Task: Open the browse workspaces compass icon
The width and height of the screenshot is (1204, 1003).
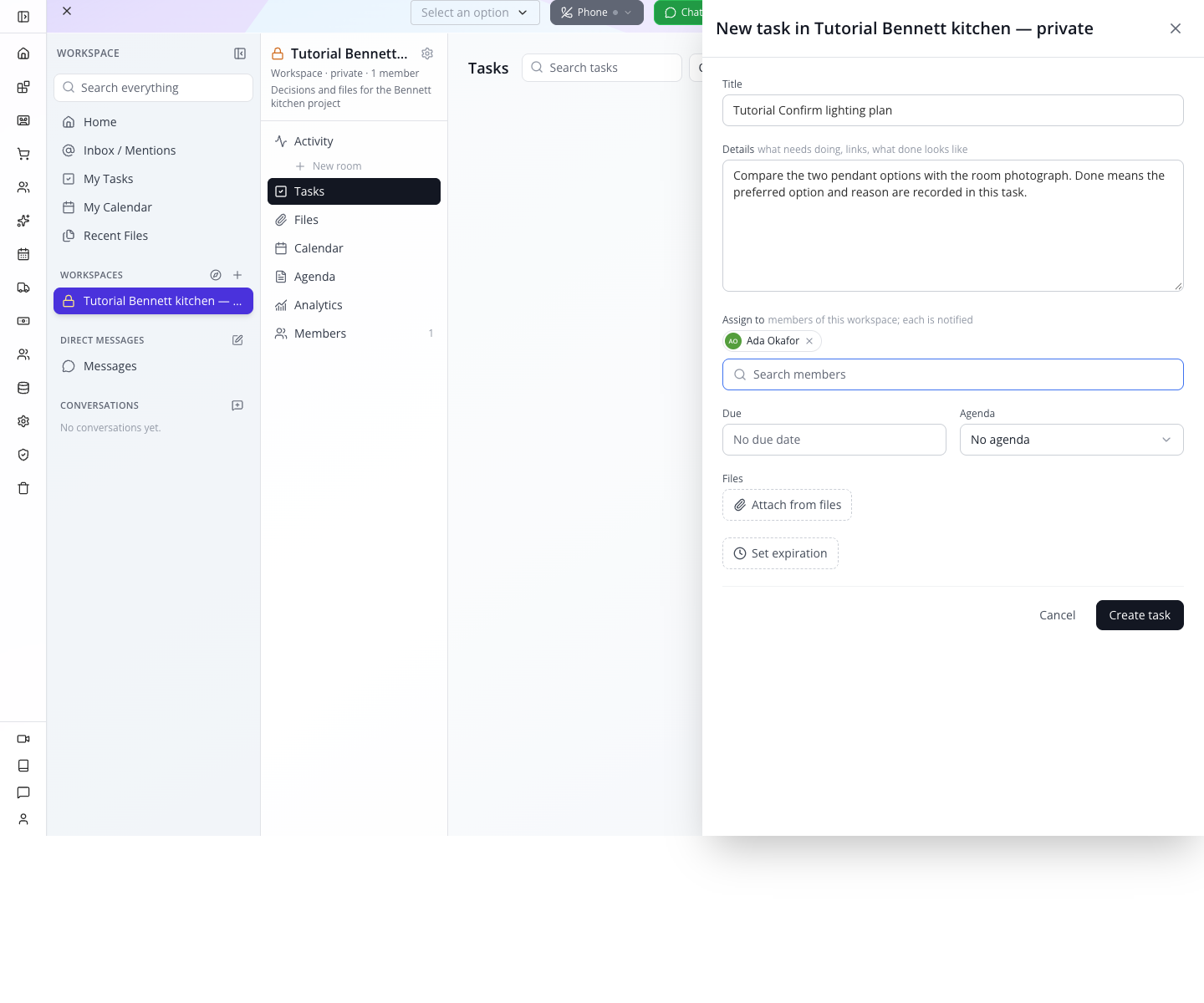Action: tap(216, 275)
